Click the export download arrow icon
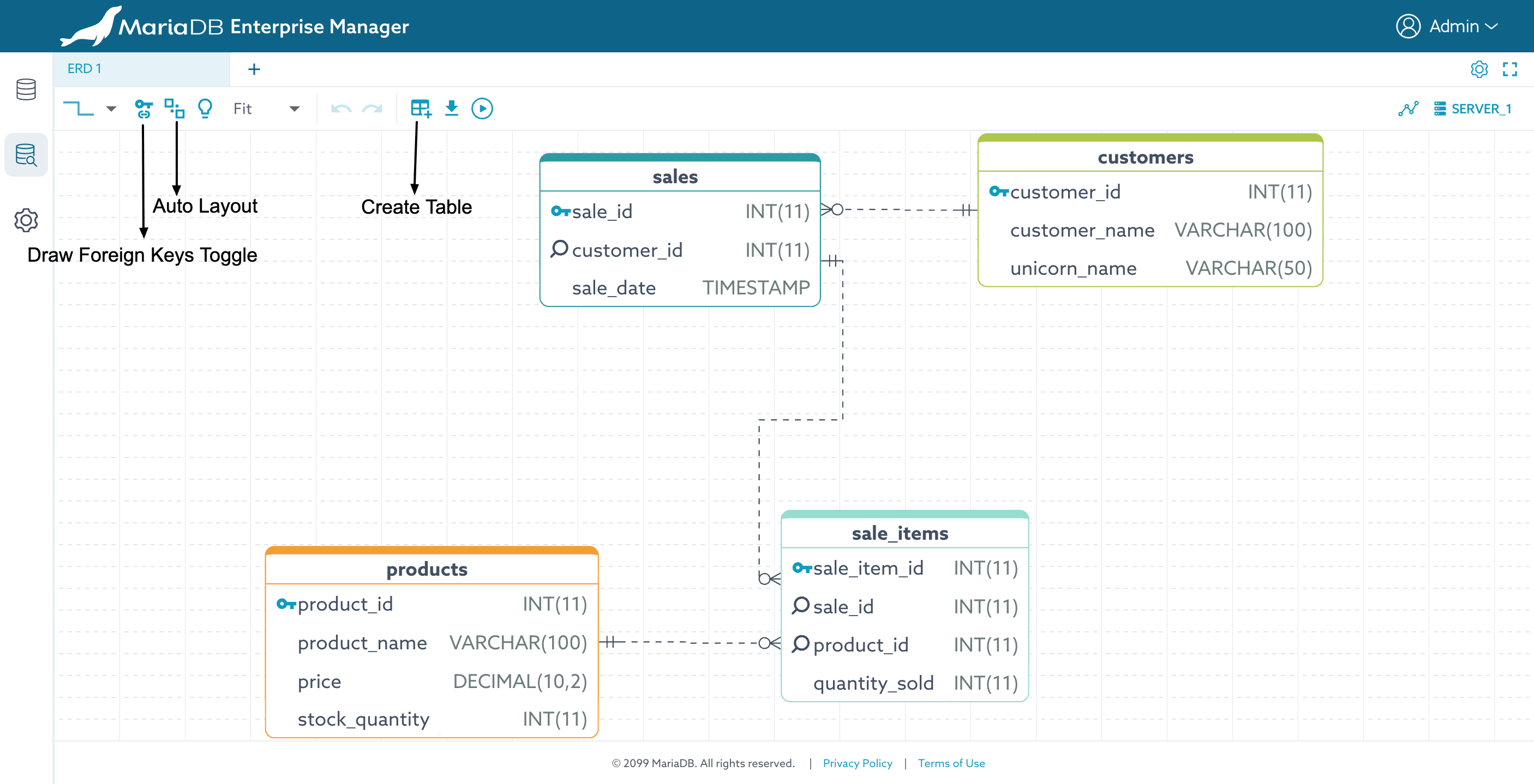Image resolution: width=1534 pixels, height=784 pixels. tap(451, 108)
